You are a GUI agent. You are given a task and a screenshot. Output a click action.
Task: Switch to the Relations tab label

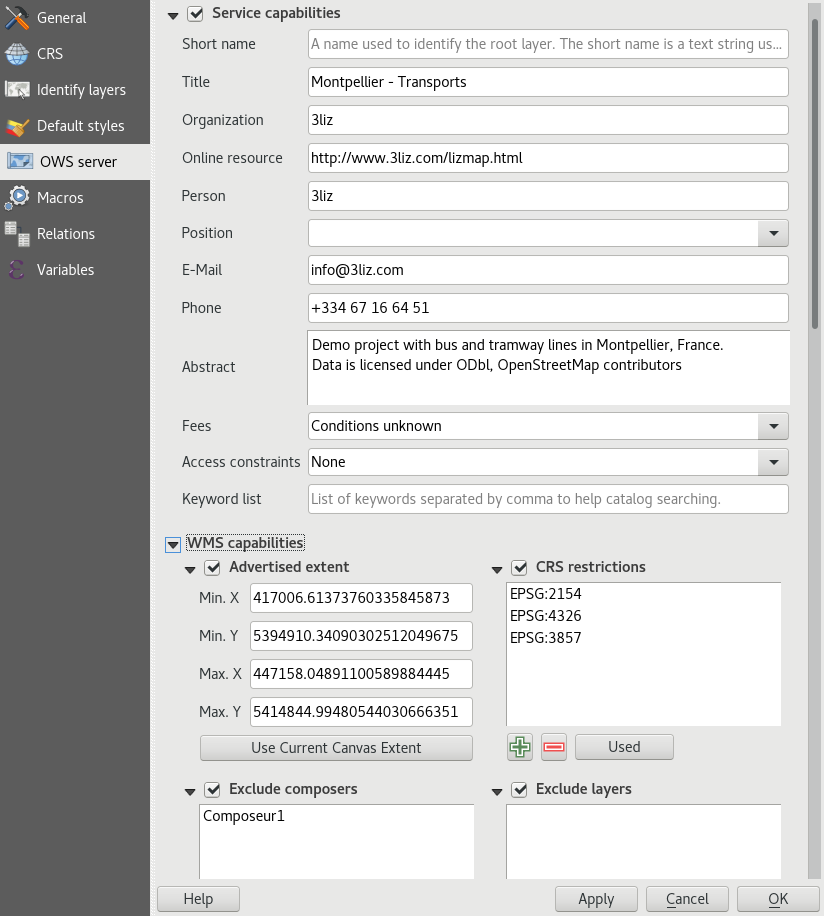pos(66,234)
